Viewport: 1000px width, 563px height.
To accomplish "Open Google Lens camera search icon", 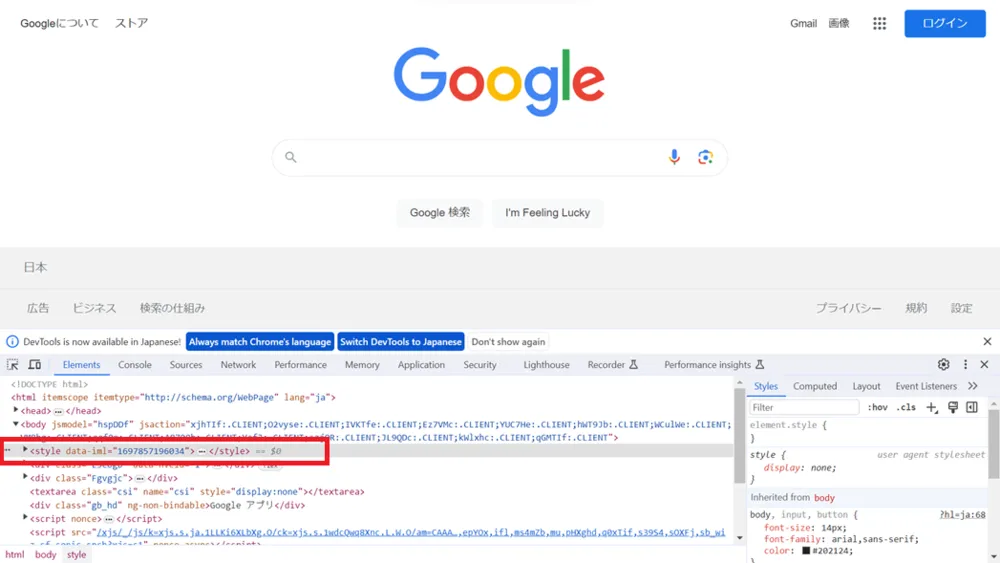I will (705, 157).
